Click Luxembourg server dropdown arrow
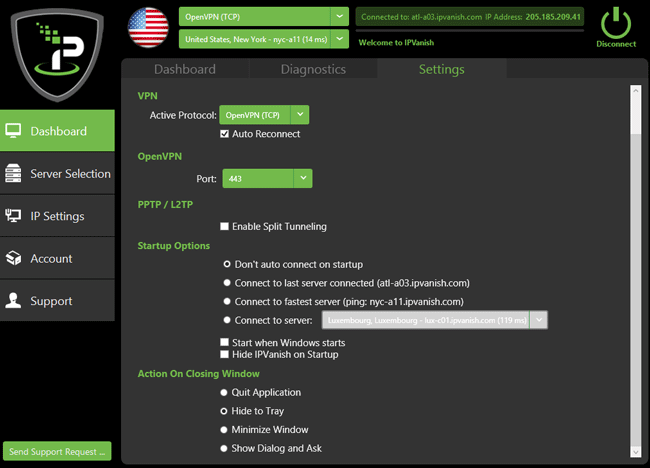This screenshot has height=468, width=650. [x=539, y=320]
